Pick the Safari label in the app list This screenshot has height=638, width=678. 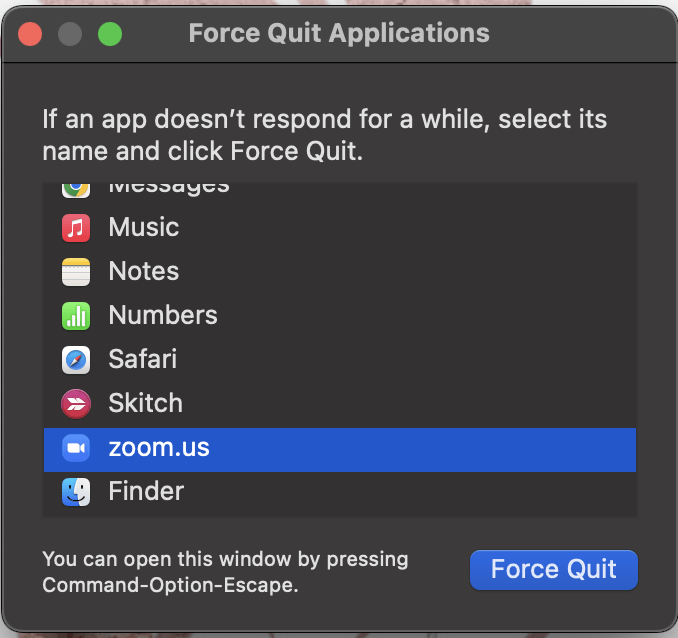[x=143, y=359]
